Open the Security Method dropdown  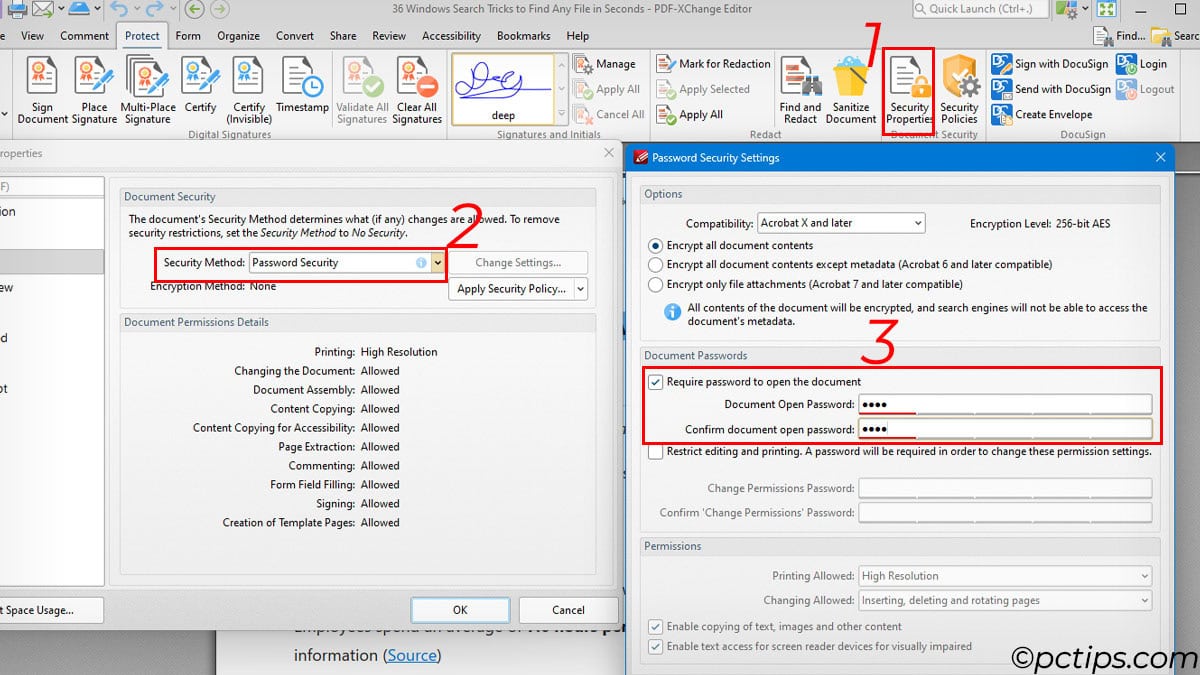pyautogui.click(x=347, y=263)
